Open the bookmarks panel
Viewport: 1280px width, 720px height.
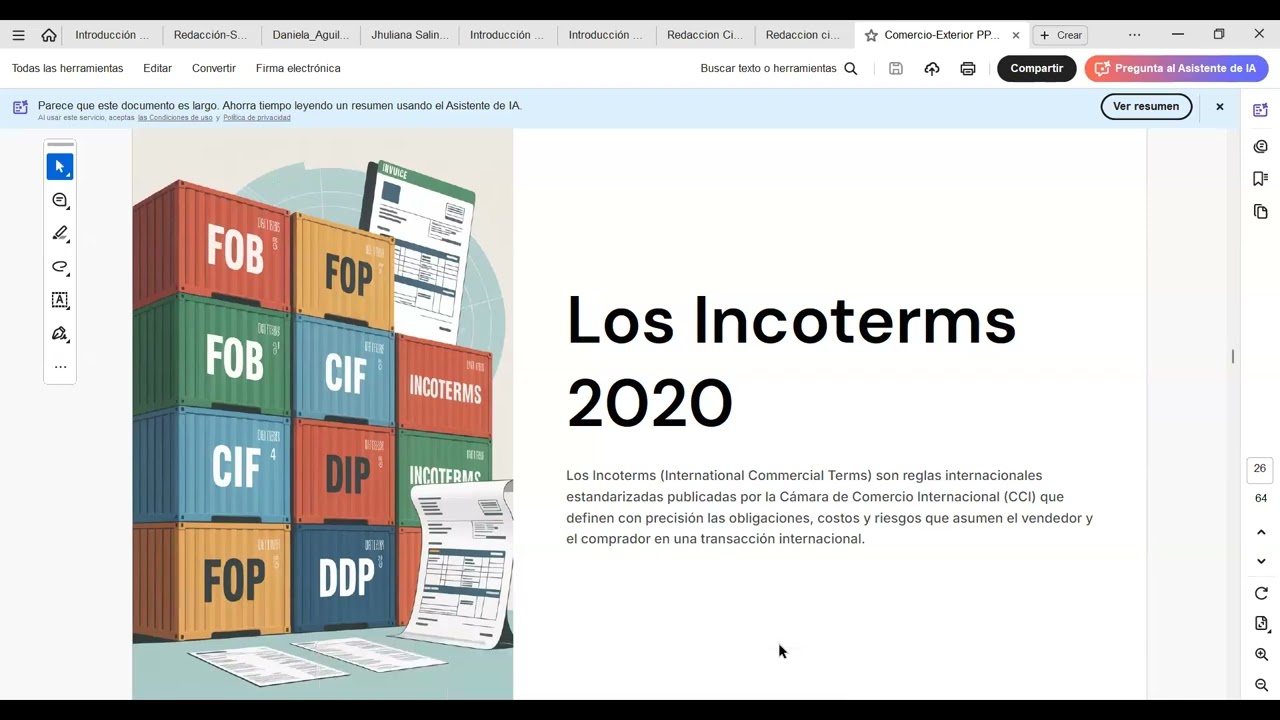click(1260, 179)
